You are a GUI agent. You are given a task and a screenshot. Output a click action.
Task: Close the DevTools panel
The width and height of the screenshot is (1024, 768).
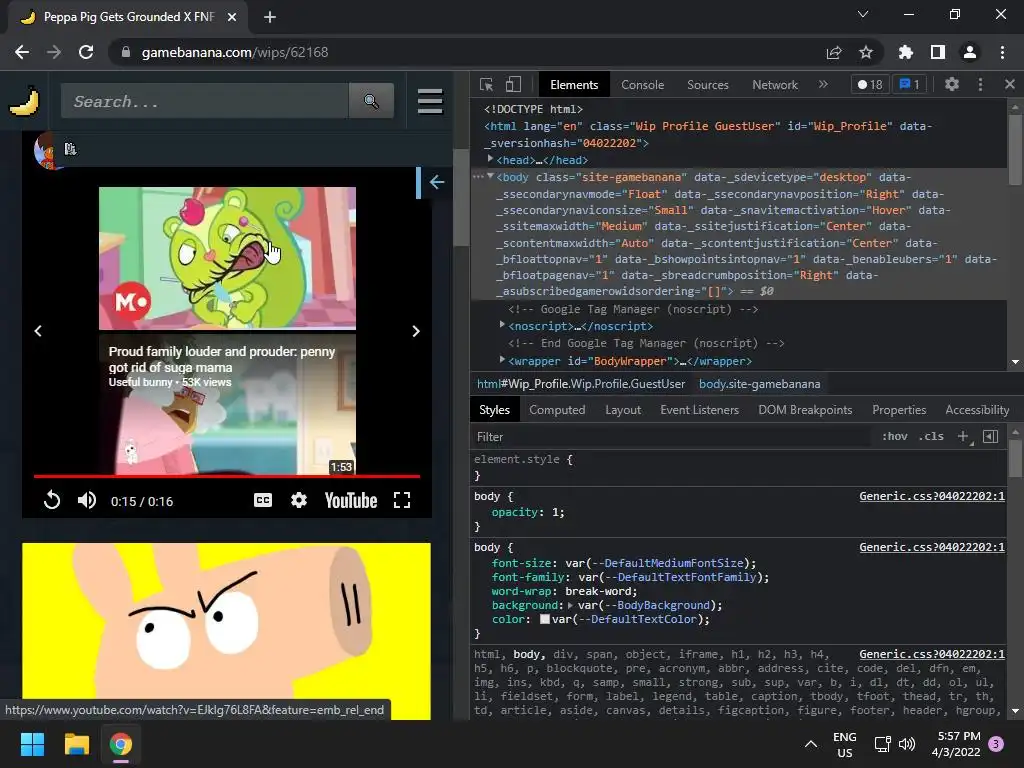1010,84
